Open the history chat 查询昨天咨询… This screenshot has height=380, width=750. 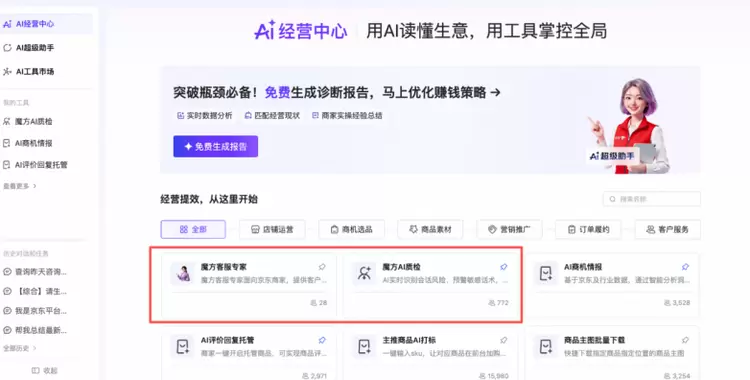35,272
